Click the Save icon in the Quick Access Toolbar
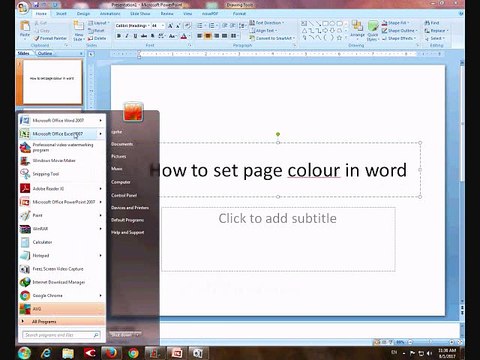The width and height of the screenshot is (480, 360). tap(36, 5)
